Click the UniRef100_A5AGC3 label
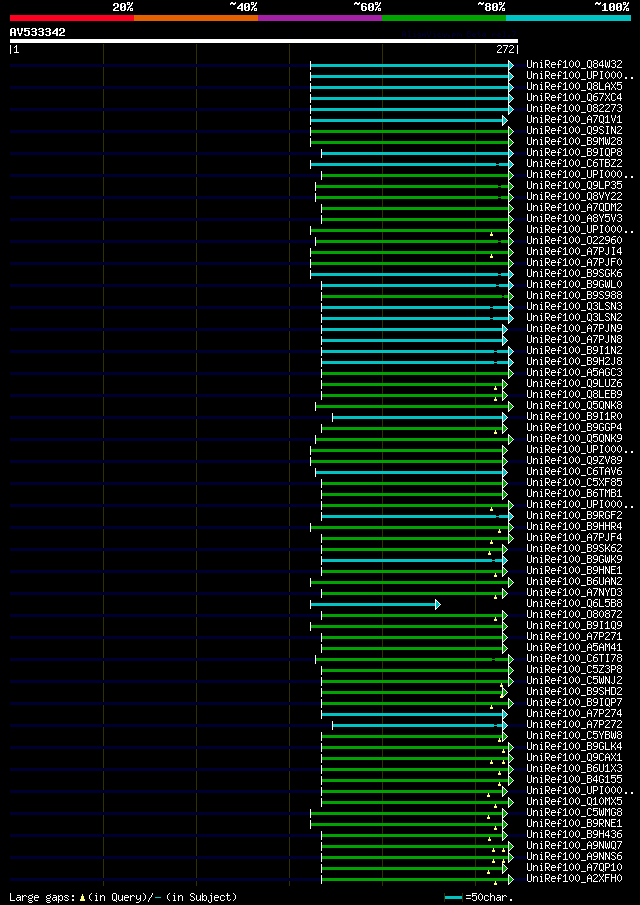Screen dimensions: 640x905 pyautogui.click(x=574, y=372)
